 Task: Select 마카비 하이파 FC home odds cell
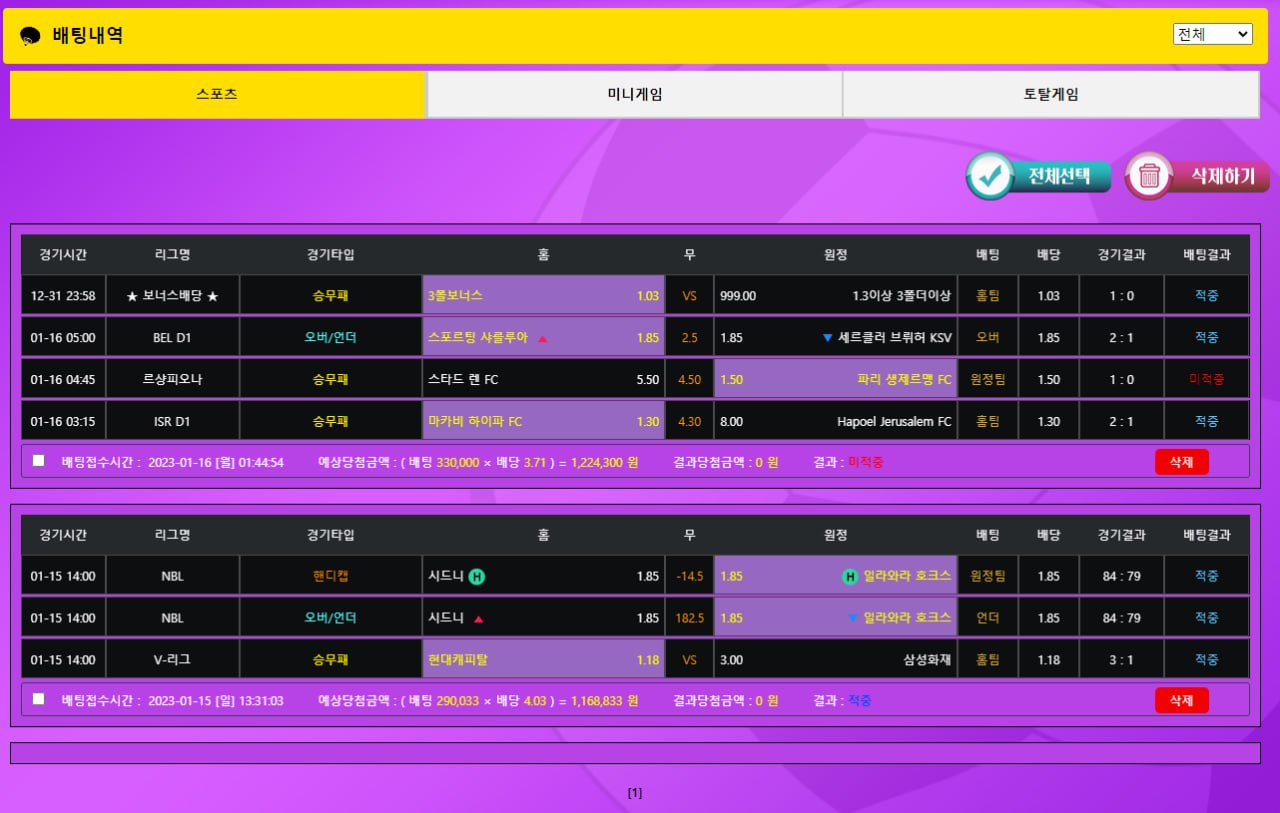click(x=543, y=422)
